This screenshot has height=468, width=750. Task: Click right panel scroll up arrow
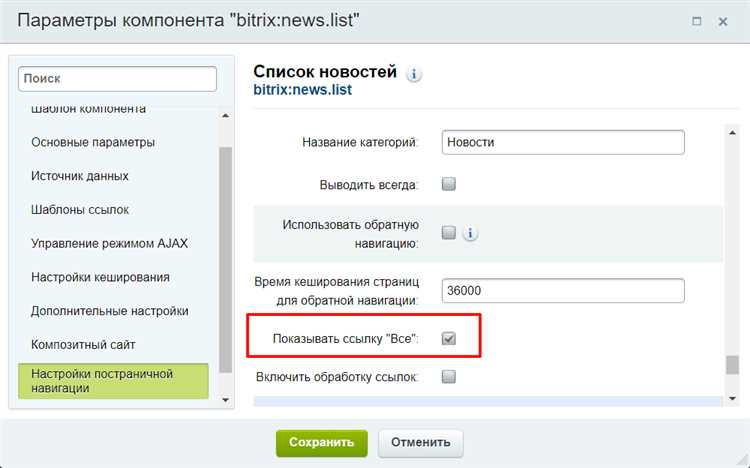click(732, 133)
